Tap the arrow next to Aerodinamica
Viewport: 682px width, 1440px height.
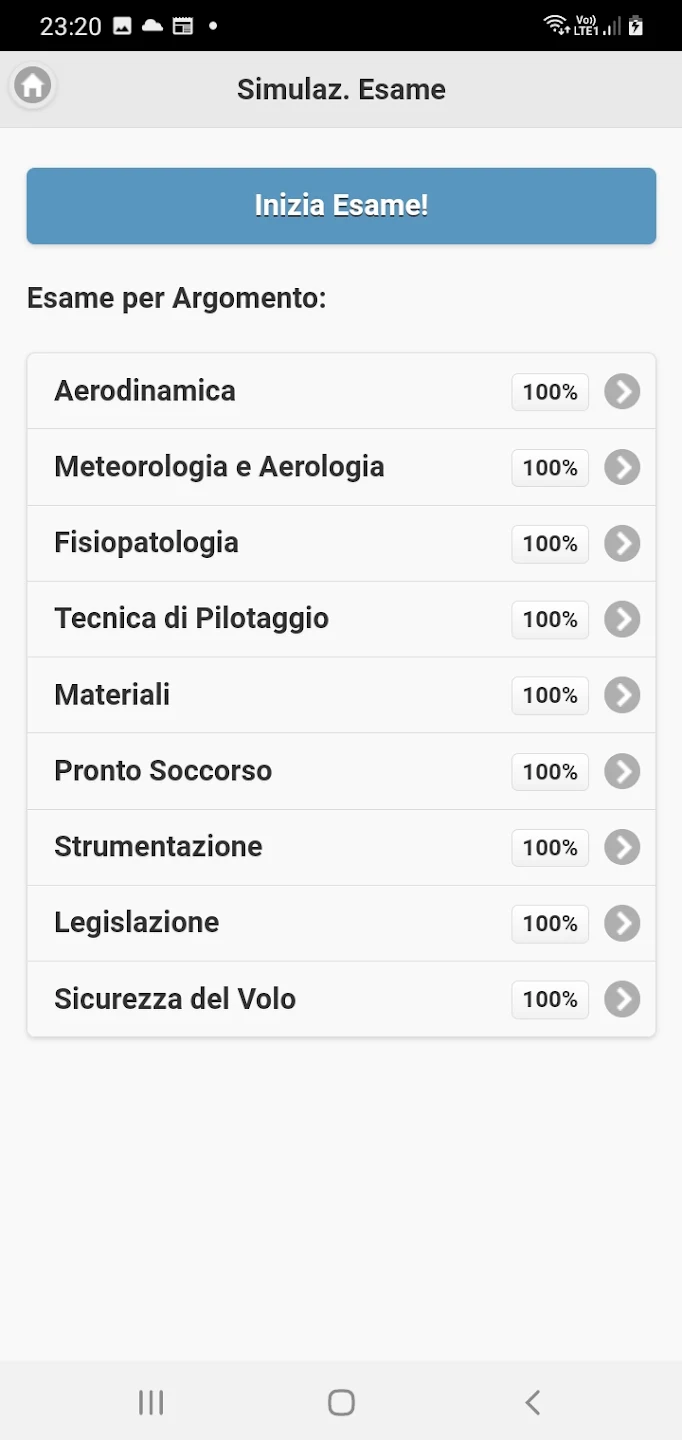pos(621,391)
